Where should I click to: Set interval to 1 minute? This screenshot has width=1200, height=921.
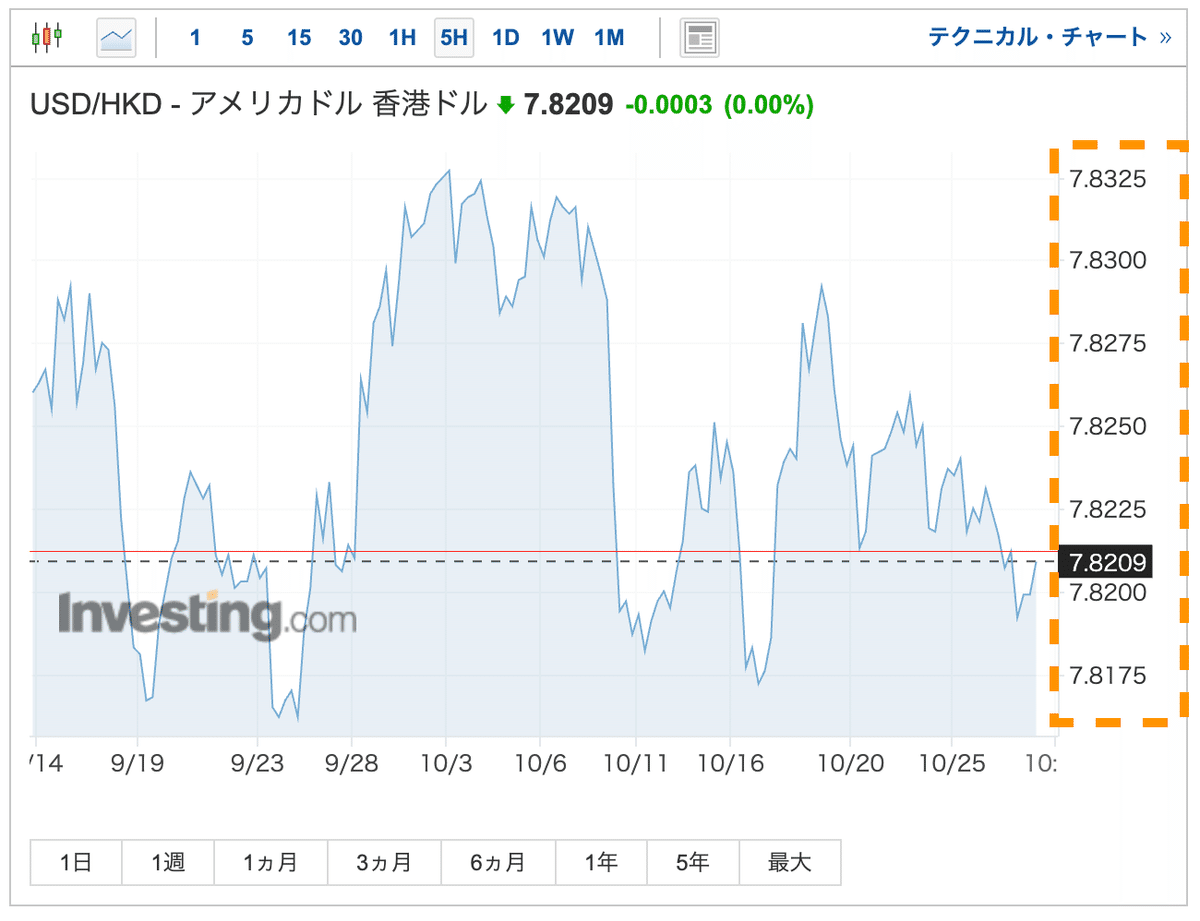pyautogui.click(x=195, y=38)
